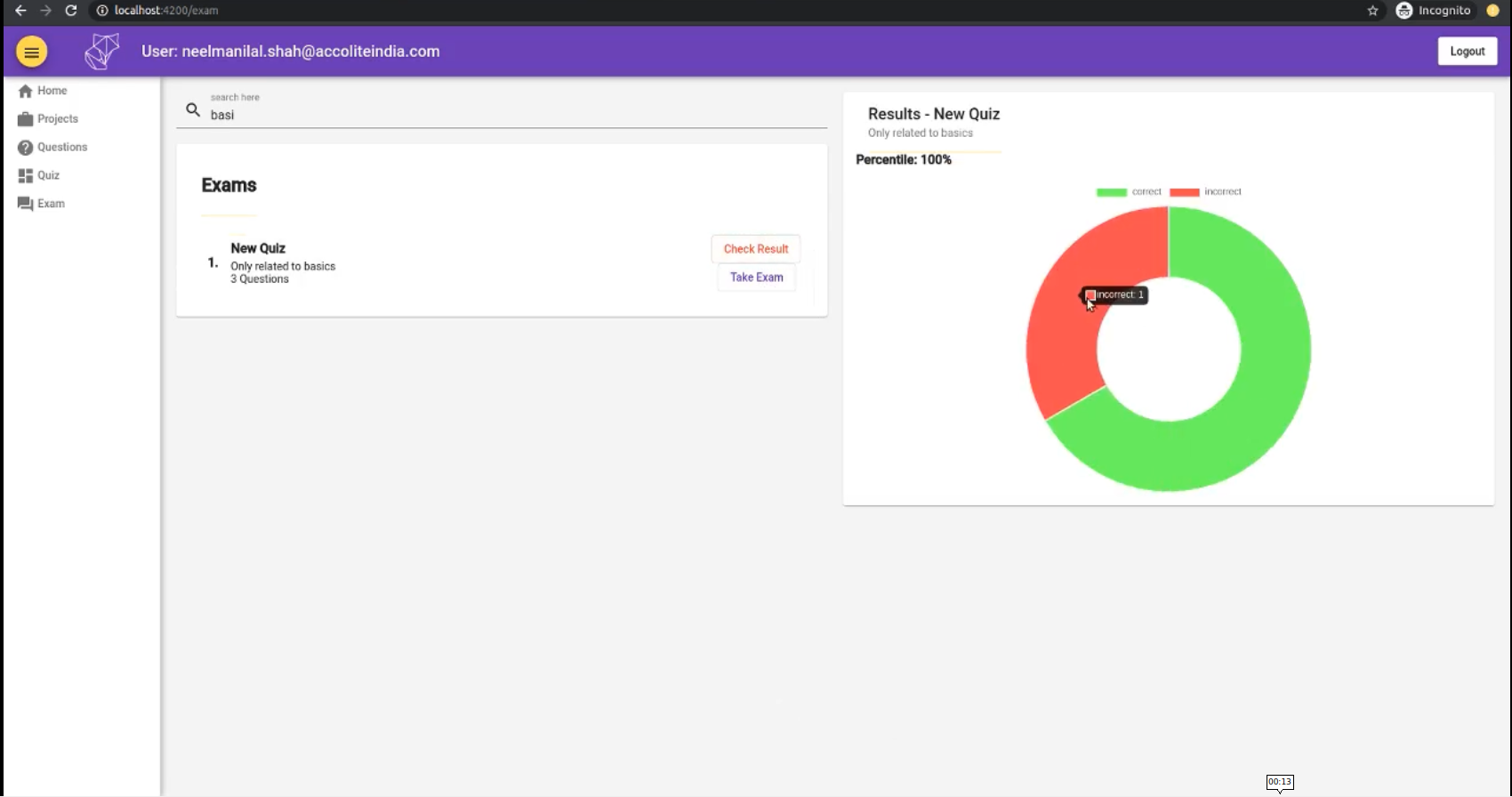Toggle the red incorrect legend swatch
This screenshot has width=1512, height=797.
click(1185, 192)
